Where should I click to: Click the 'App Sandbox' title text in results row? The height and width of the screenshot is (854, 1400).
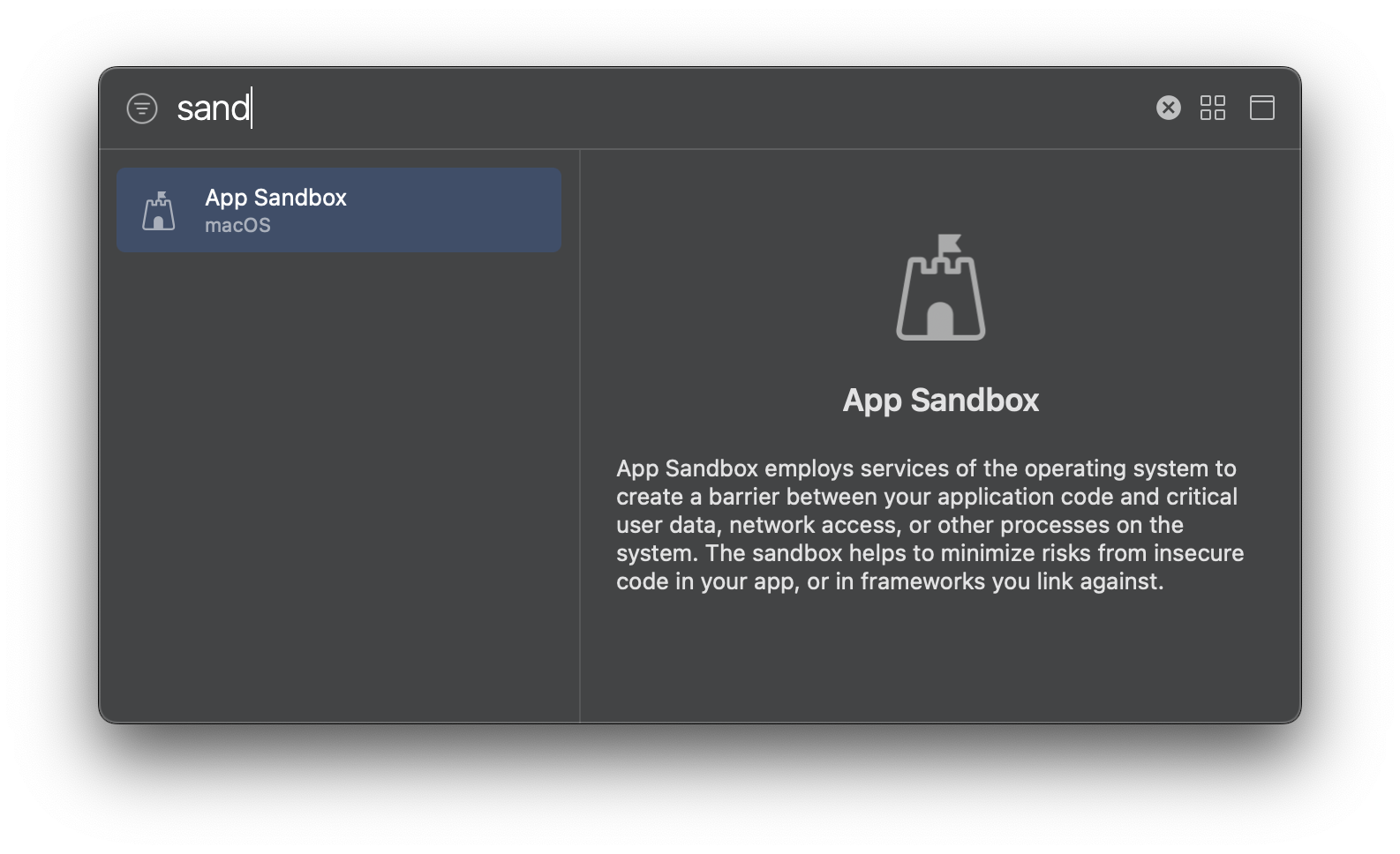pos(275,197)
